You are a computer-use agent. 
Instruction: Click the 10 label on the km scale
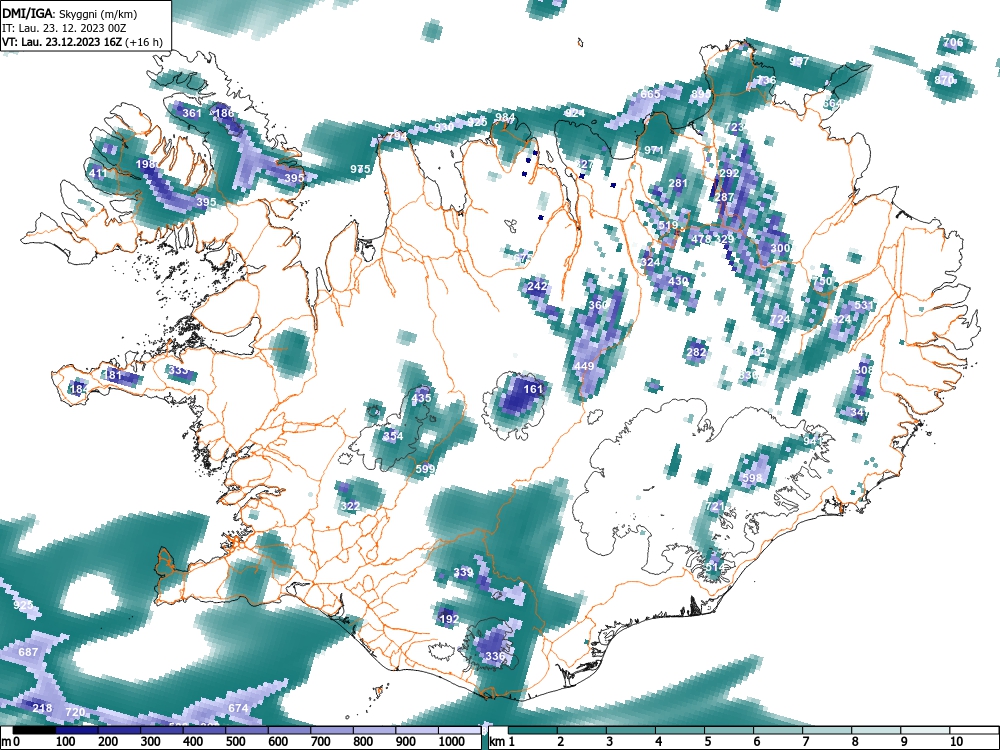955,742
